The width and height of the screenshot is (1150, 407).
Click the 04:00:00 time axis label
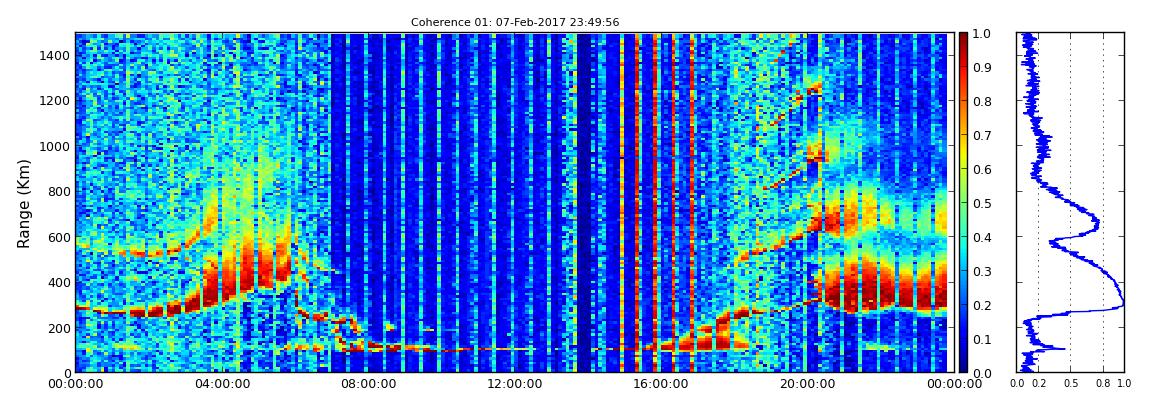(221, 384)
